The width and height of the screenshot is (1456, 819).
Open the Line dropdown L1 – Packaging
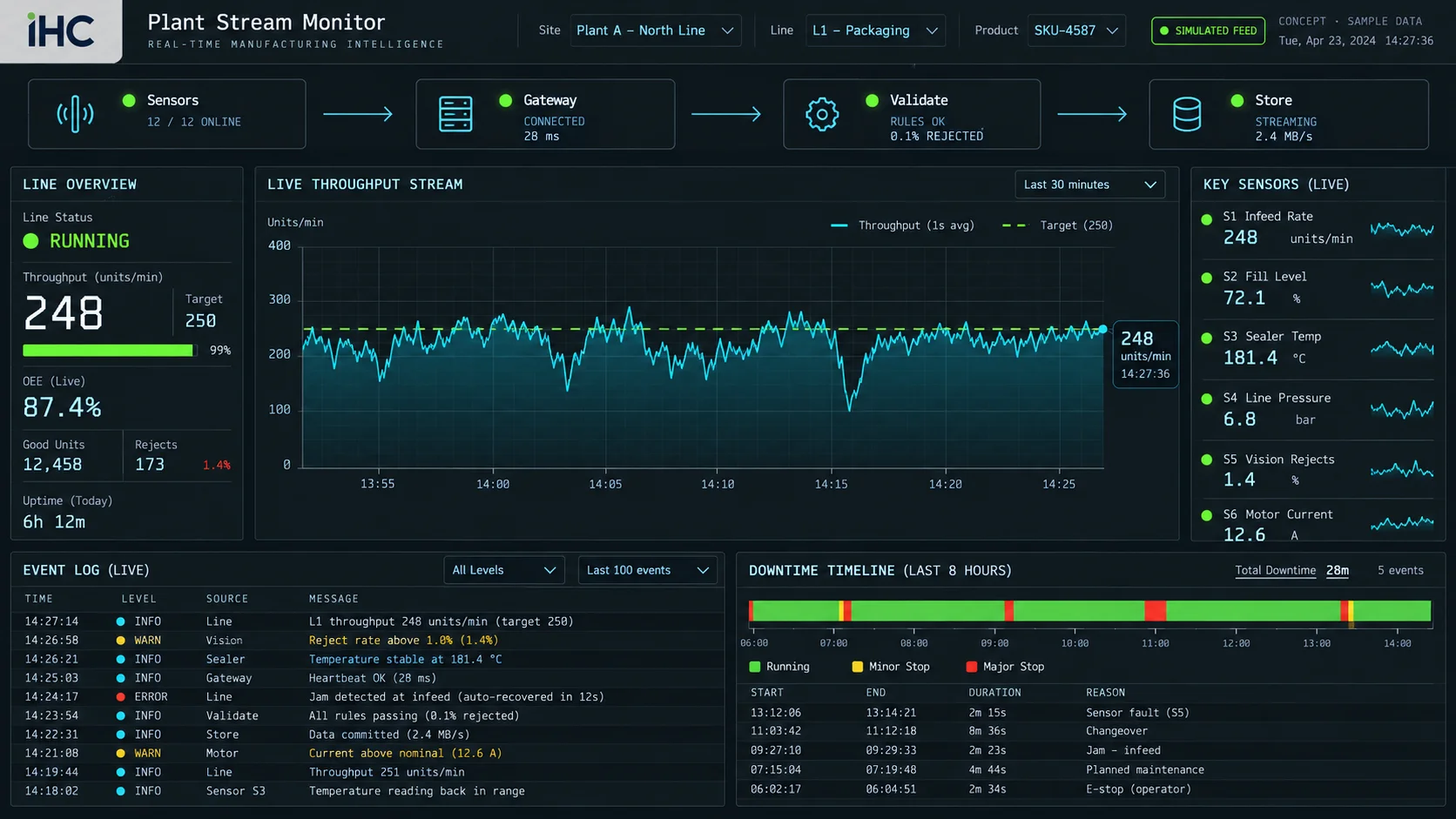tap(875, 30)
